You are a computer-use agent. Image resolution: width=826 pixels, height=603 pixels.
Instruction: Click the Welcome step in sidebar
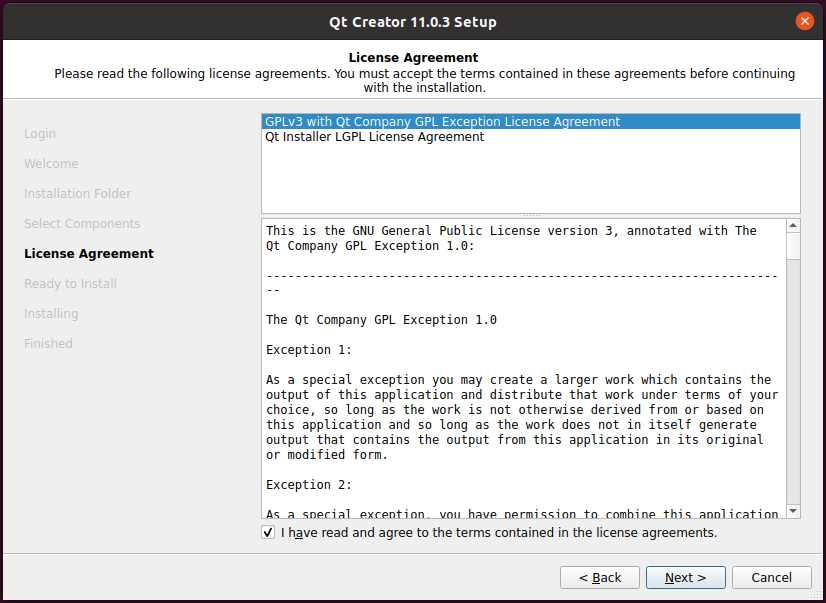pos(51,164)
